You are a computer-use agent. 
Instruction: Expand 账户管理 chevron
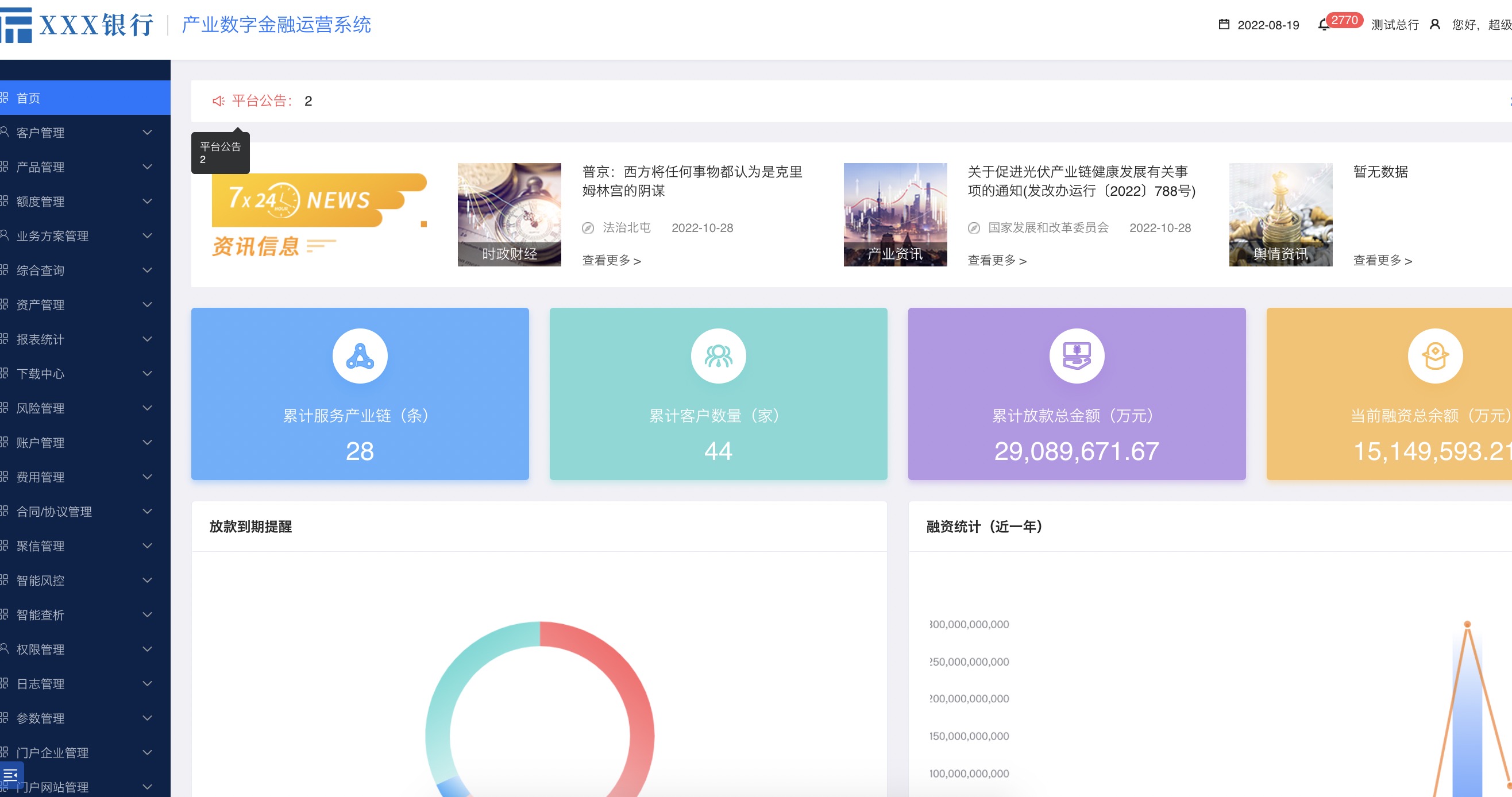tap(147, 443)
